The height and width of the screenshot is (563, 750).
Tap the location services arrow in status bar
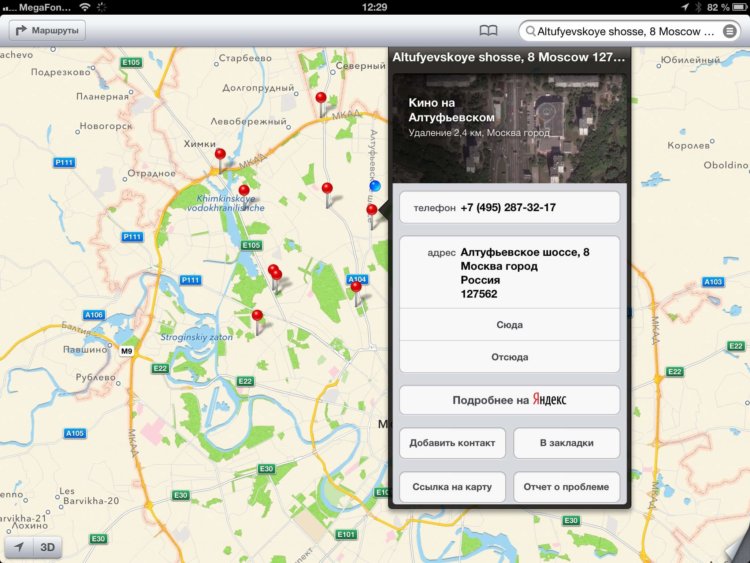point(685,7)
